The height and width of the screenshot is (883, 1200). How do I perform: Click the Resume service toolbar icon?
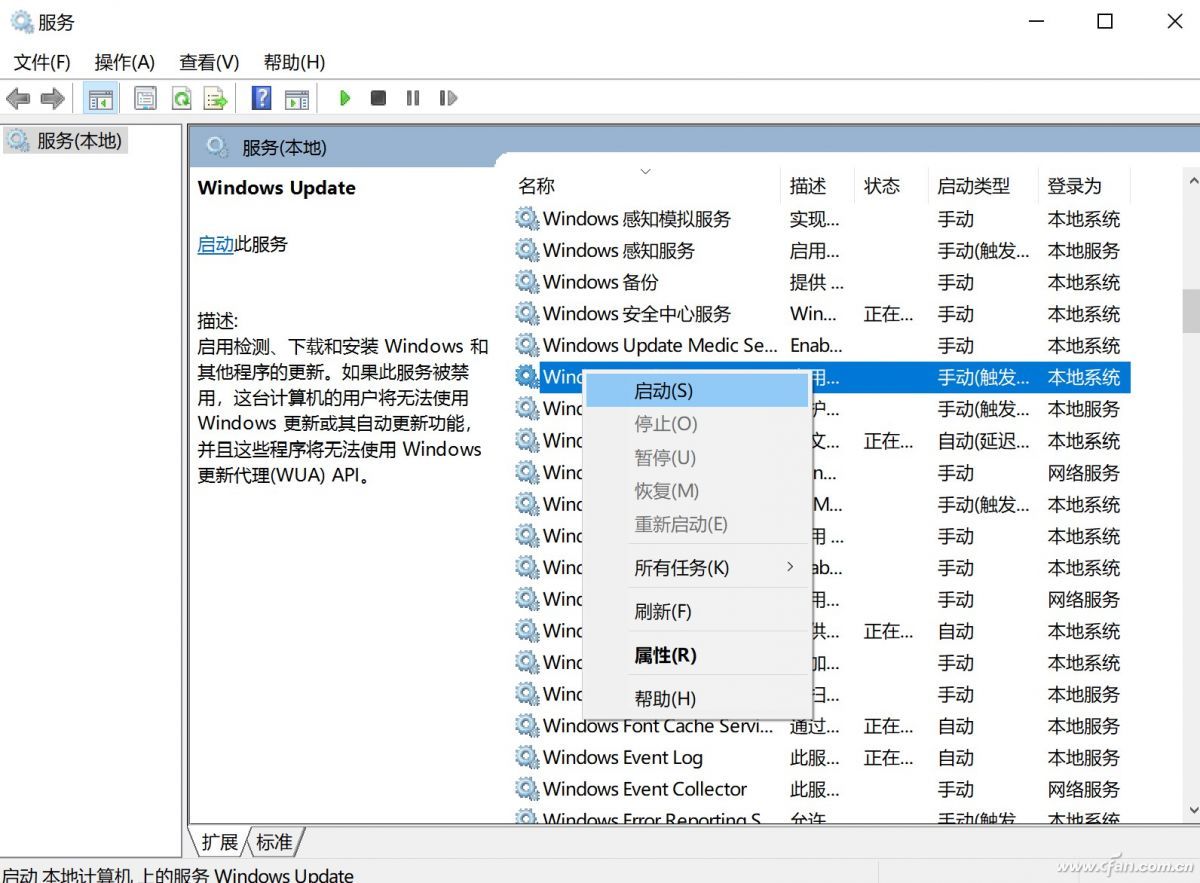[447, 97]
